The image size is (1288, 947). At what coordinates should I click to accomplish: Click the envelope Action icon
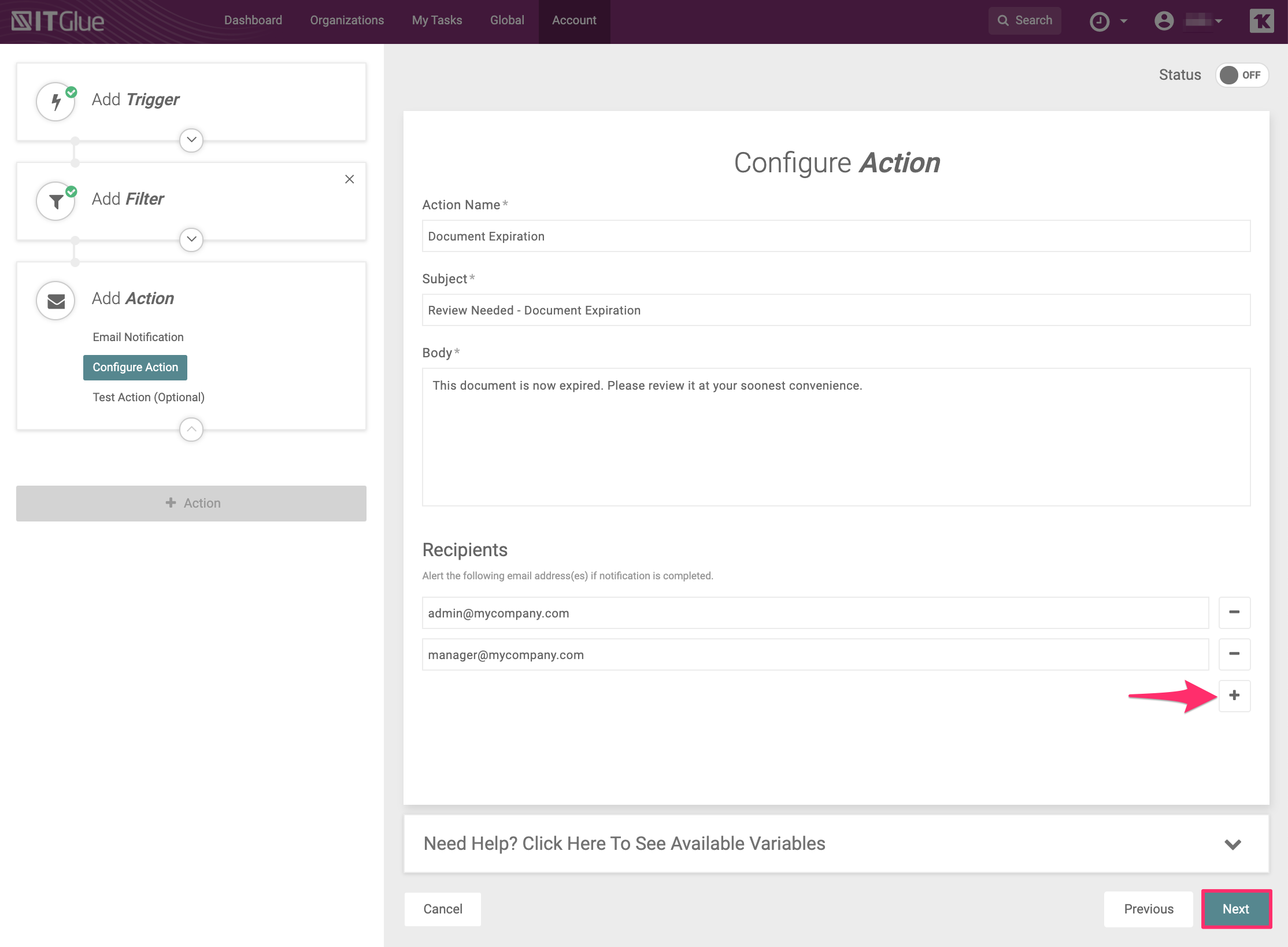(55, 301)
